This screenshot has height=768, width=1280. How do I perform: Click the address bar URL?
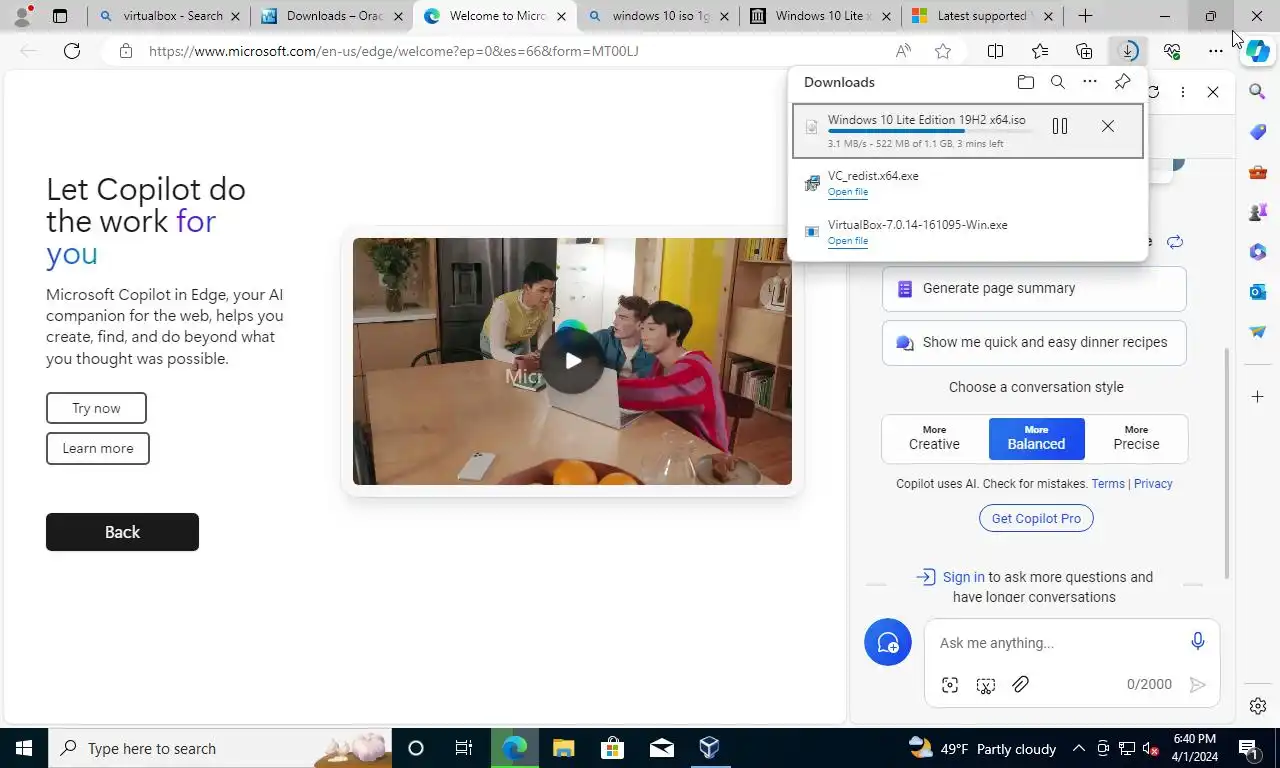[393, 51]
